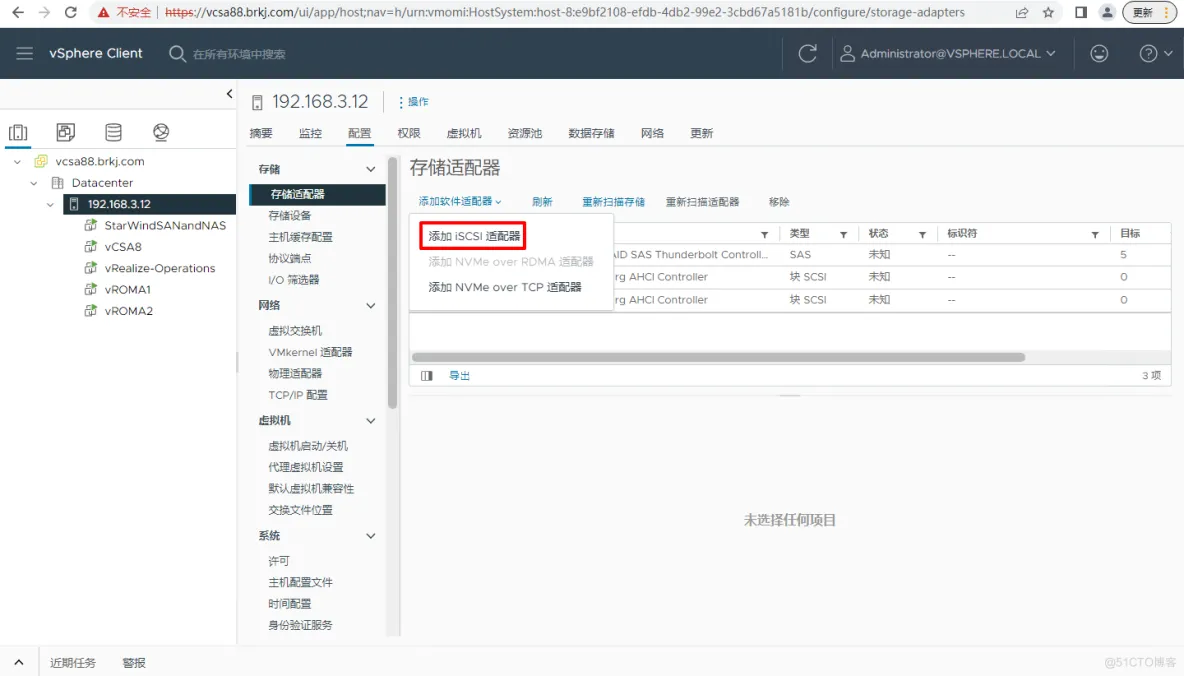Open browser profile avatar
The height and width of the screenshot is (676, 1184).
(x=1107, y=12)
